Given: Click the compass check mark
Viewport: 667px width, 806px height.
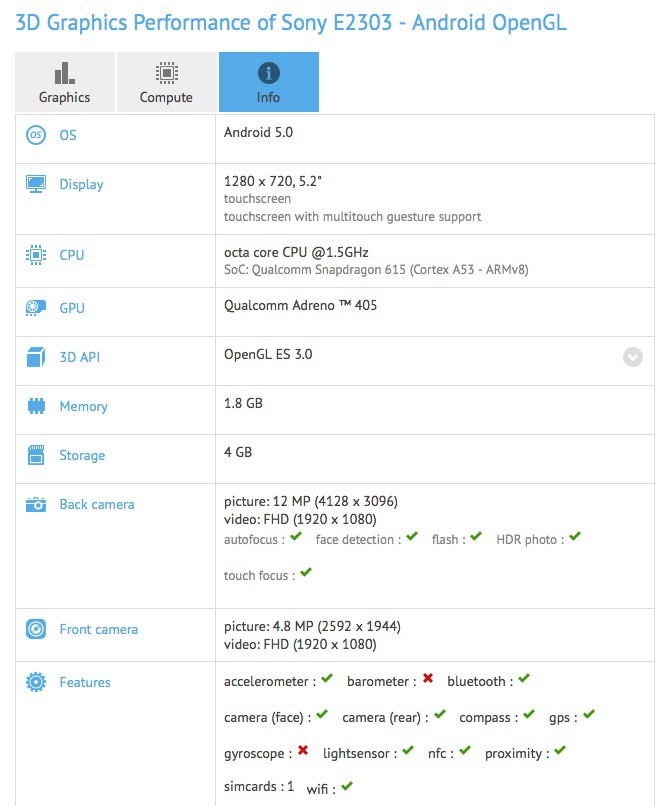Looking at the screenshot, I should pyautogui.click(x=529, y=715).
